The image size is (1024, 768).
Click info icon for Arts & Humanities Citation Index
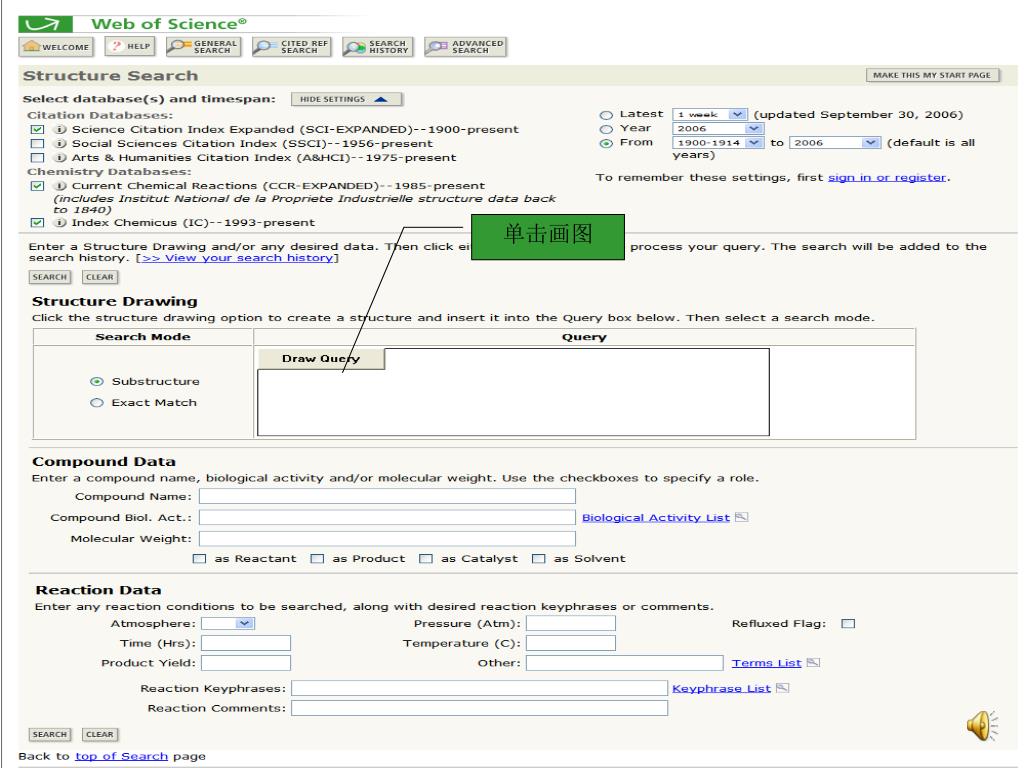(x=60, y=157)
